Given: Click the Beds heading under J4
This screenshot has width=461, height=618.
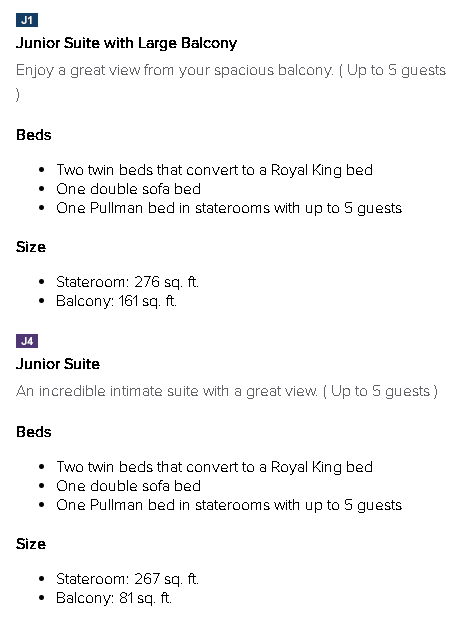Looking at the screenshot, I should coord(34,432).
